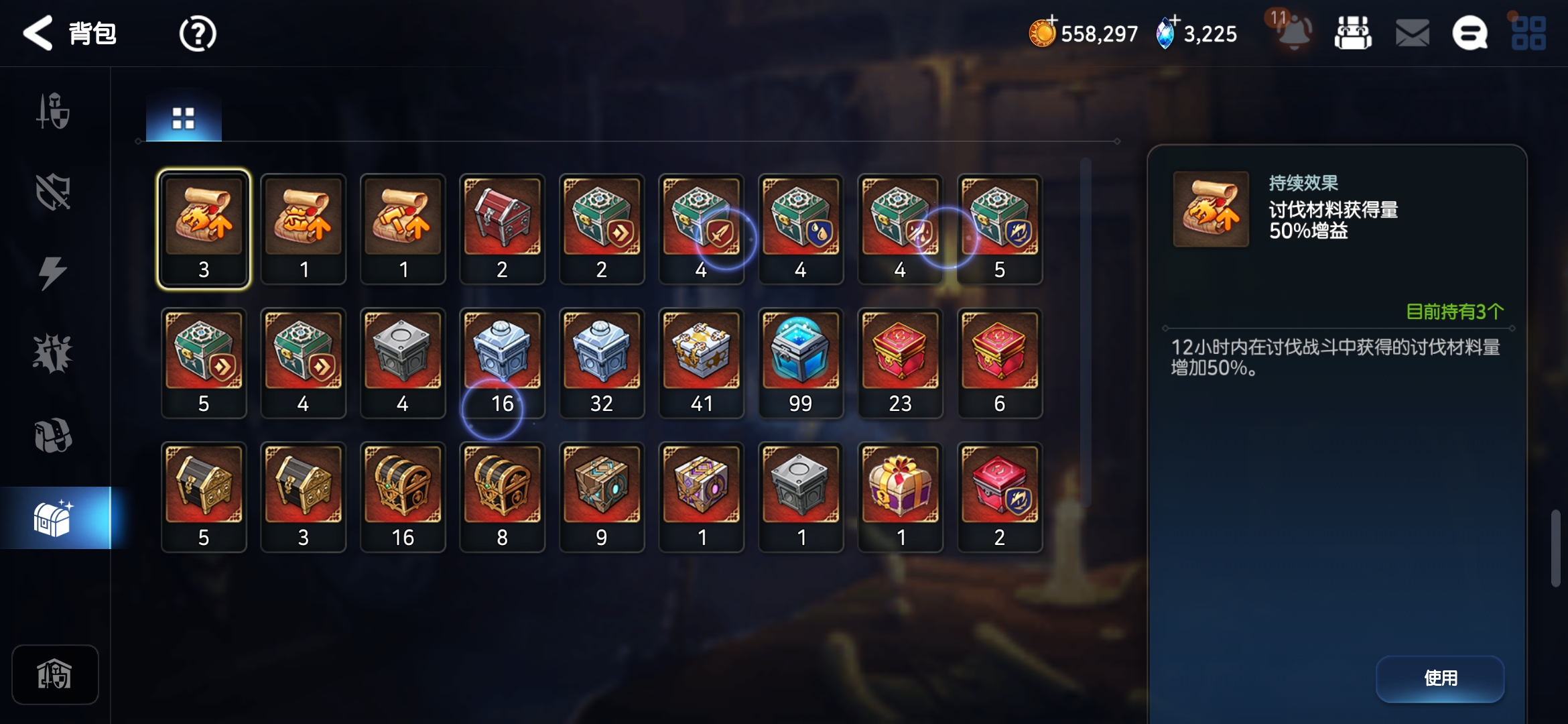Click the inventory list scrollbar
Viewport: 1568px width, 724px height.
1086,332
